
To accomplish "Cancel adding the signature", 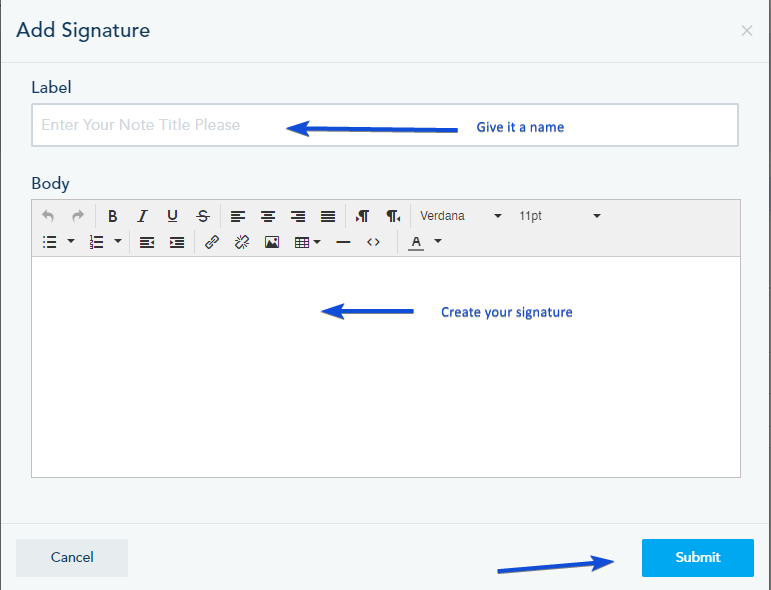I will (x=72, y=558).
